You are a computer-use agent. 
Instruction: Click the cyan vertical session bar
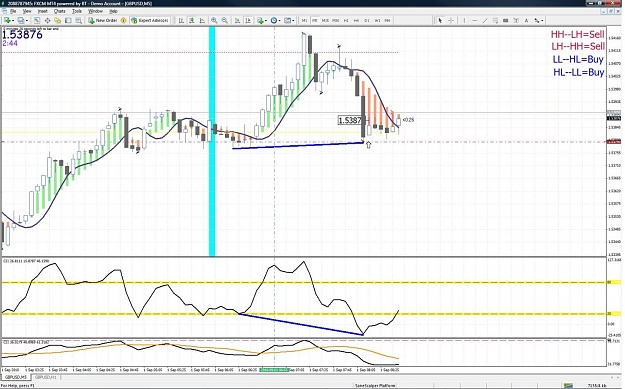[212, 141]
